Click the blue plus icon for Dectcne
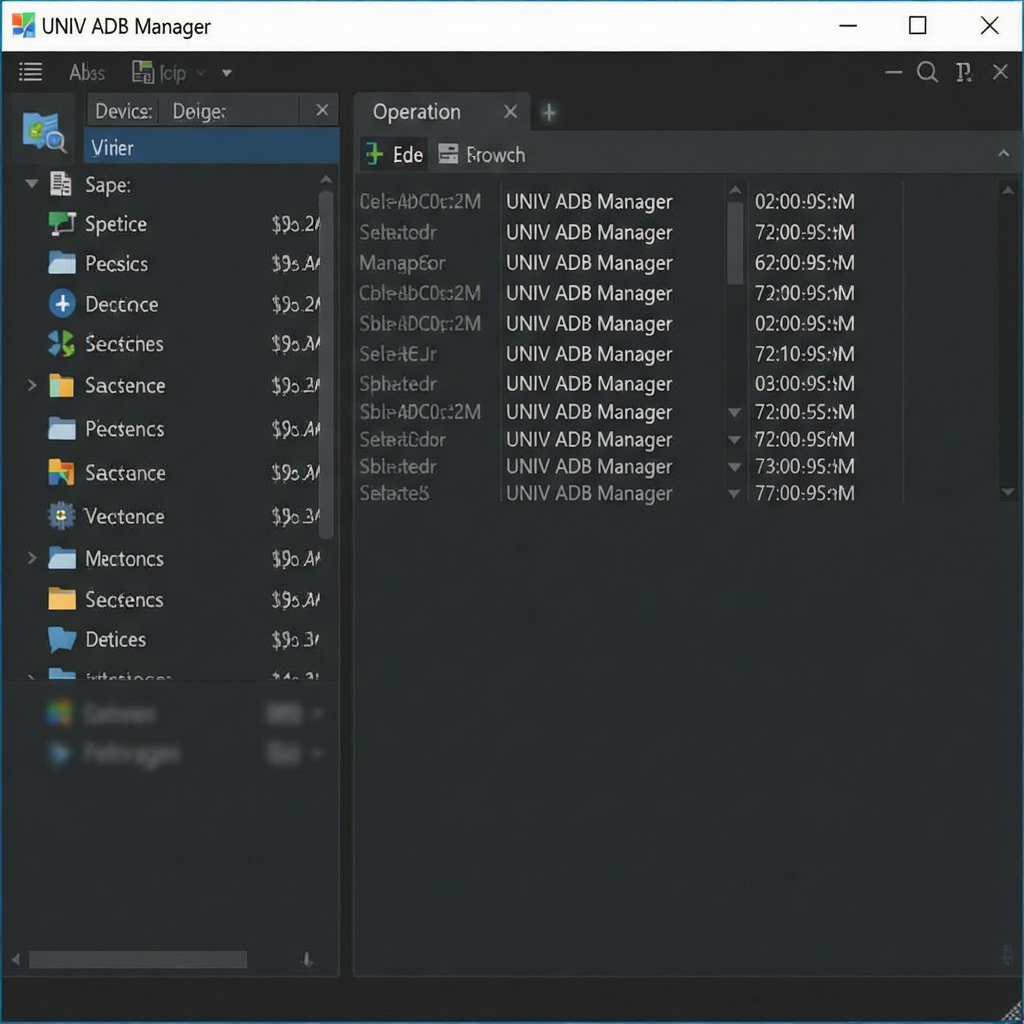 point(62,304)
